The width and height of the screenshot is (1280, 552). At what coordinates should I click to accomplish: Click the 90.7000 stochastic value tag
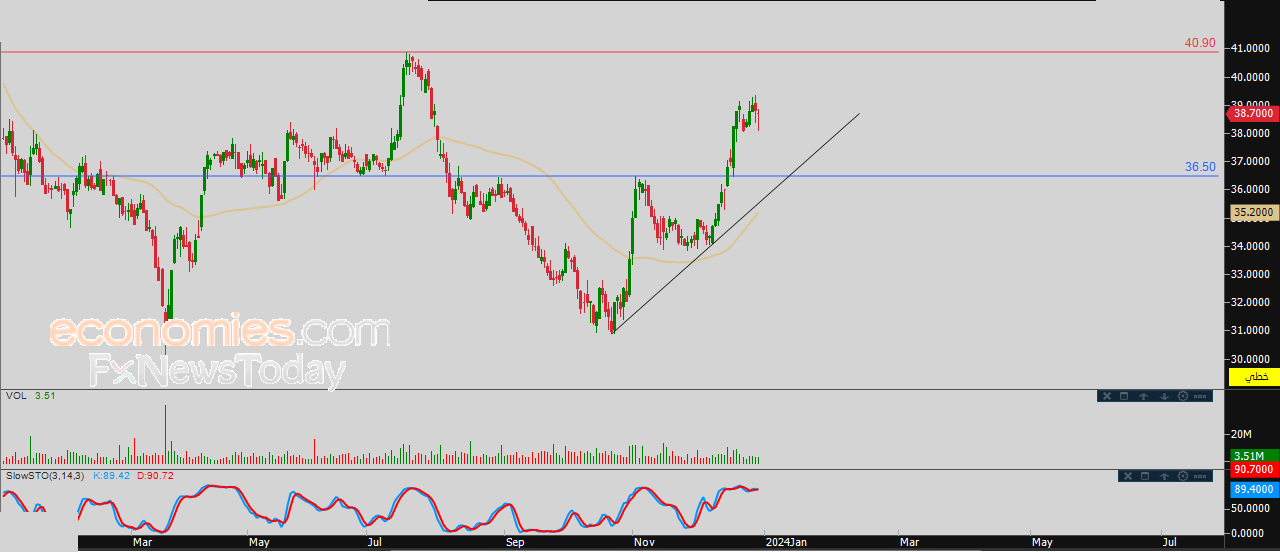1254,469
